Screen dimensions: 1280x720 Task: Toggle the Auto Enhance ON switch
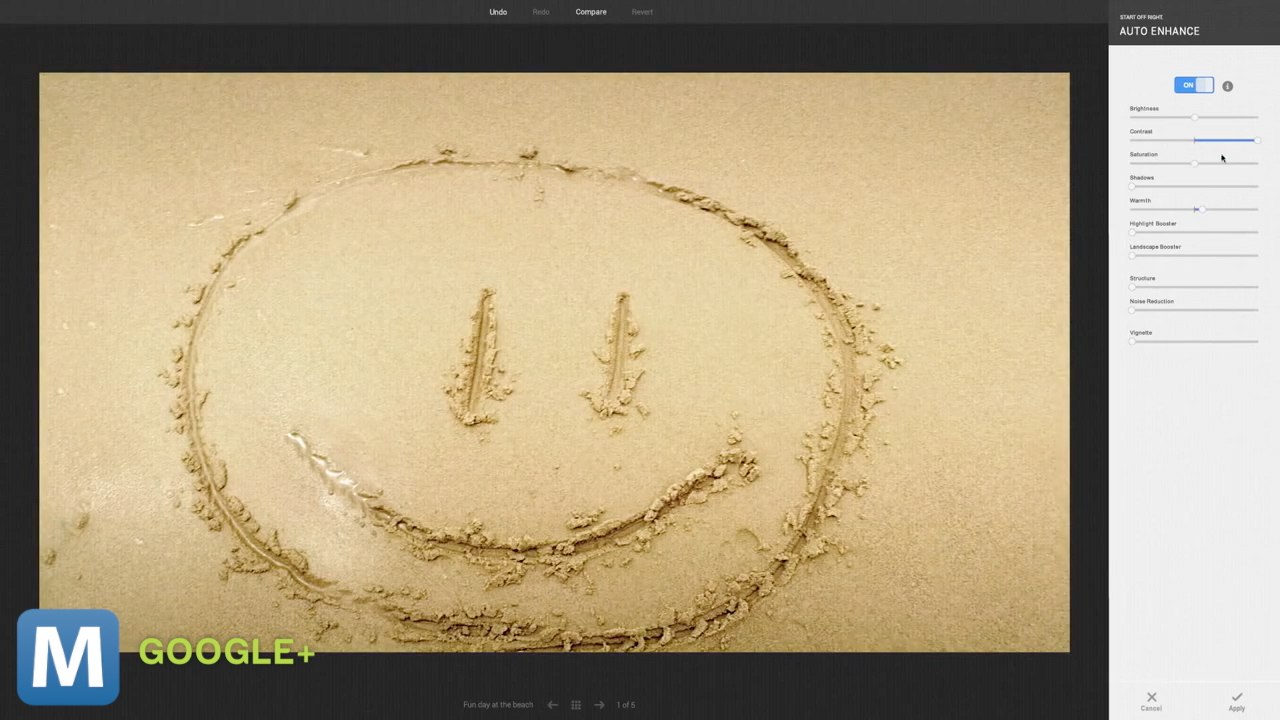1194,85
